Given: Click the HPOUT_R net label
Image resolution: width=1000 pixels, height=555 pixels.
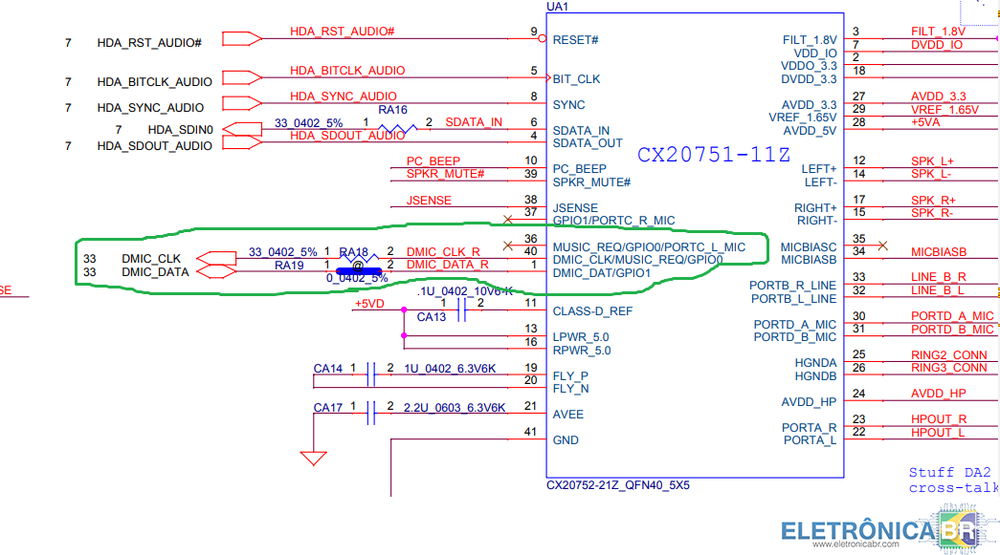Looking at the screenshot, I should click(x=938, y=419).
